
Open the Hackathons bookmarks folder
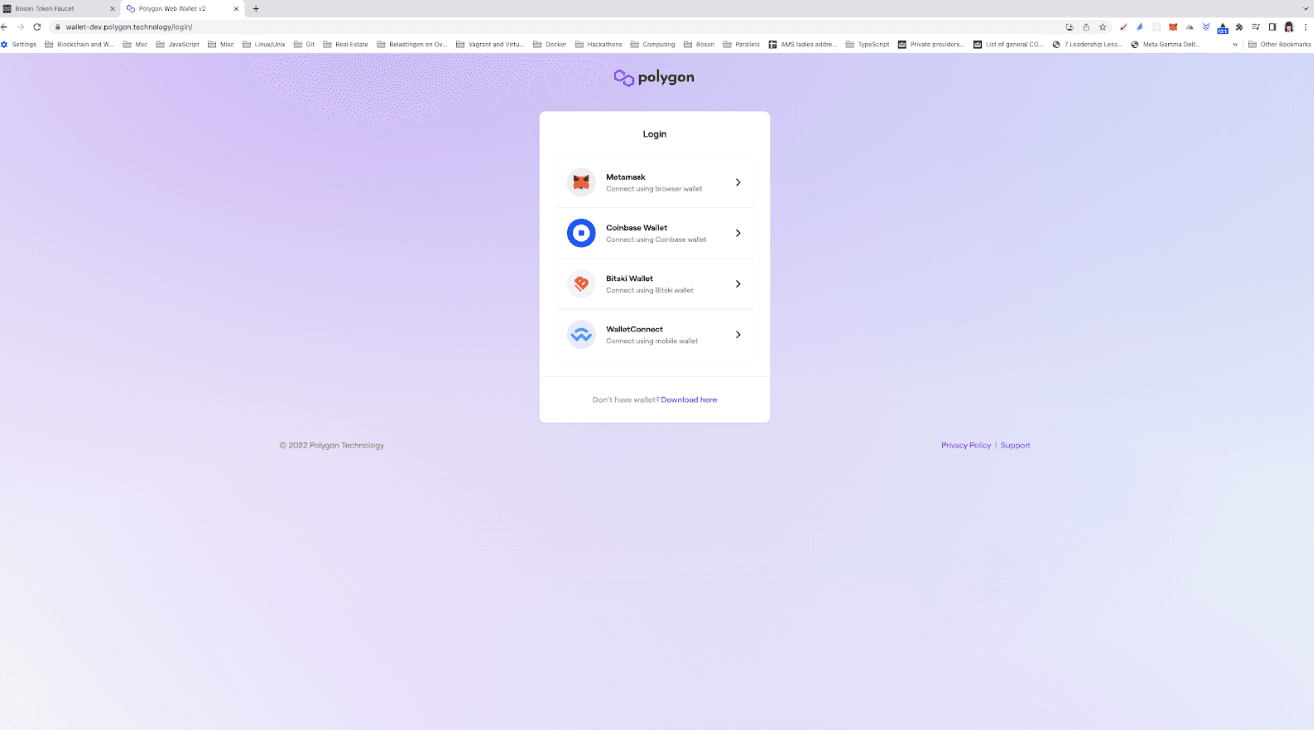pyautogui.click(x=598, y=44)
